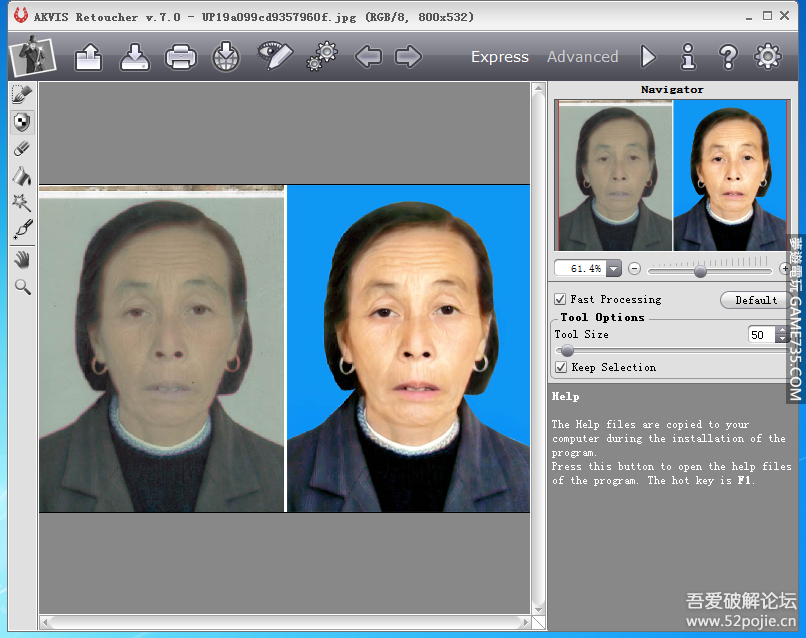The height and width of the screenshot is (638, 806).
Task: Open the 61.4% zoom level dropdown
Action: point(613,269)
